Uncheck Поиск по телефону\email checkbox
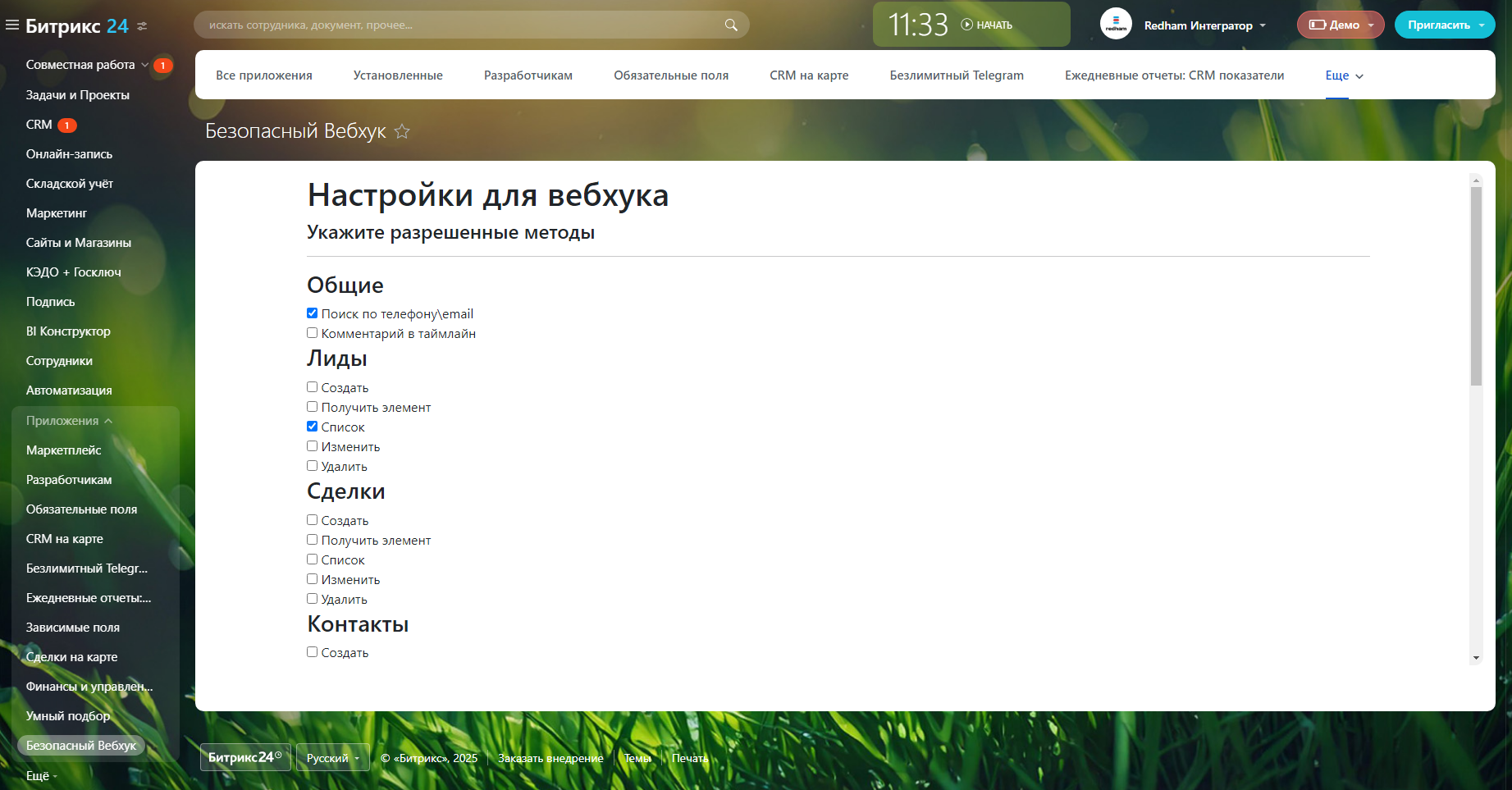 pos(313,313)
